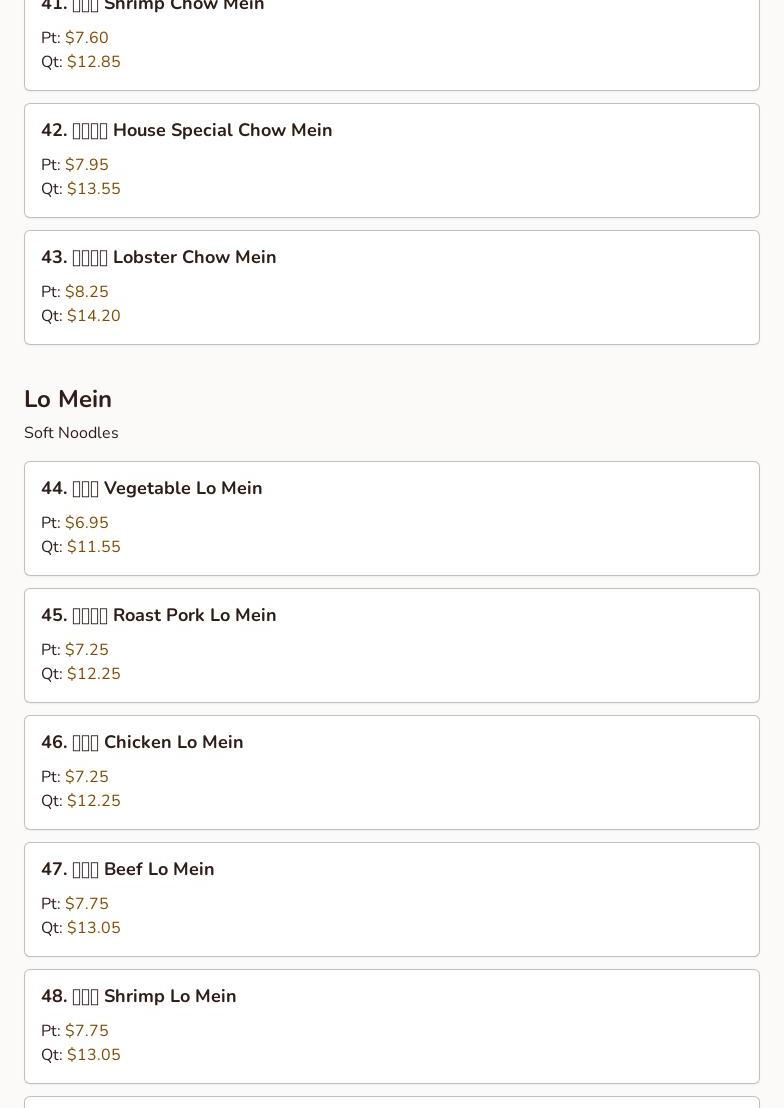Choose quart price $13.55 for House Special Chow Mein
The image size is (784, 1108).
click(94, 189)
